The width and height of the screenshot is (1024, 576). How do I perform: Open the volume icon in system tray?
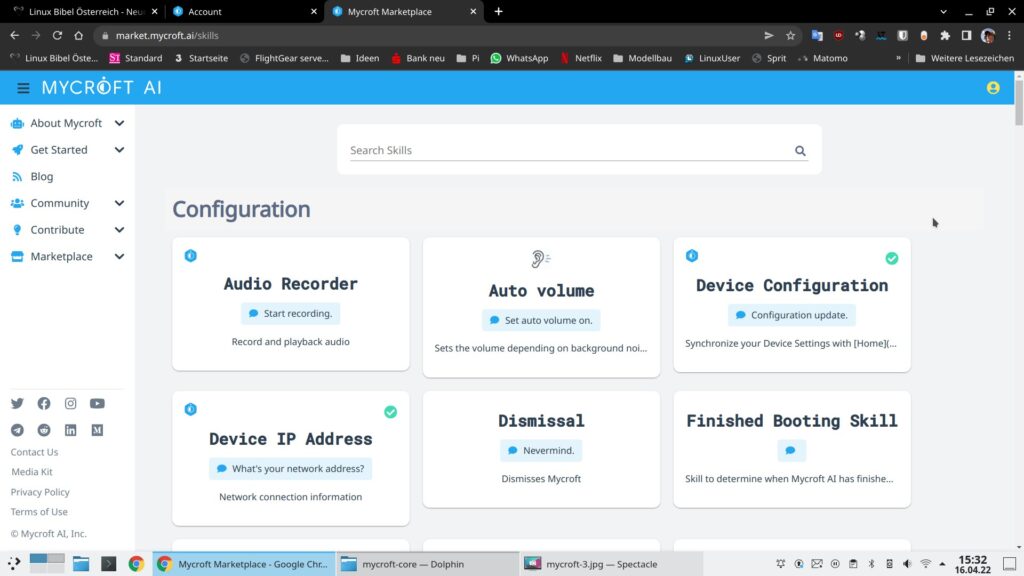[x=906, y=564]
